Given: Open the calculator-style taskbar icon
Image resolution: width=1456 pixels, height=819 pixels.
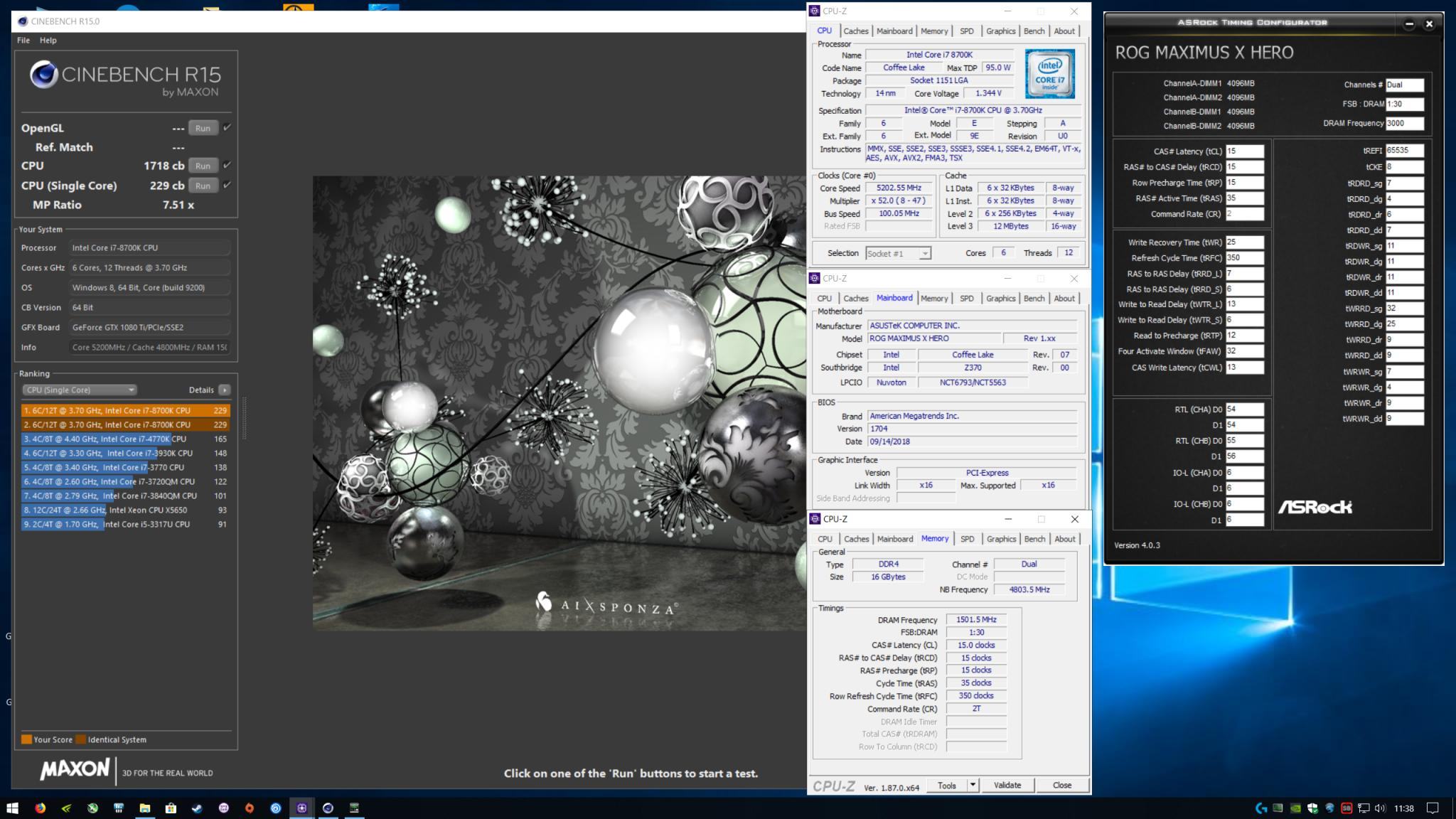Looking at the screenshot, I should point(119,808).
